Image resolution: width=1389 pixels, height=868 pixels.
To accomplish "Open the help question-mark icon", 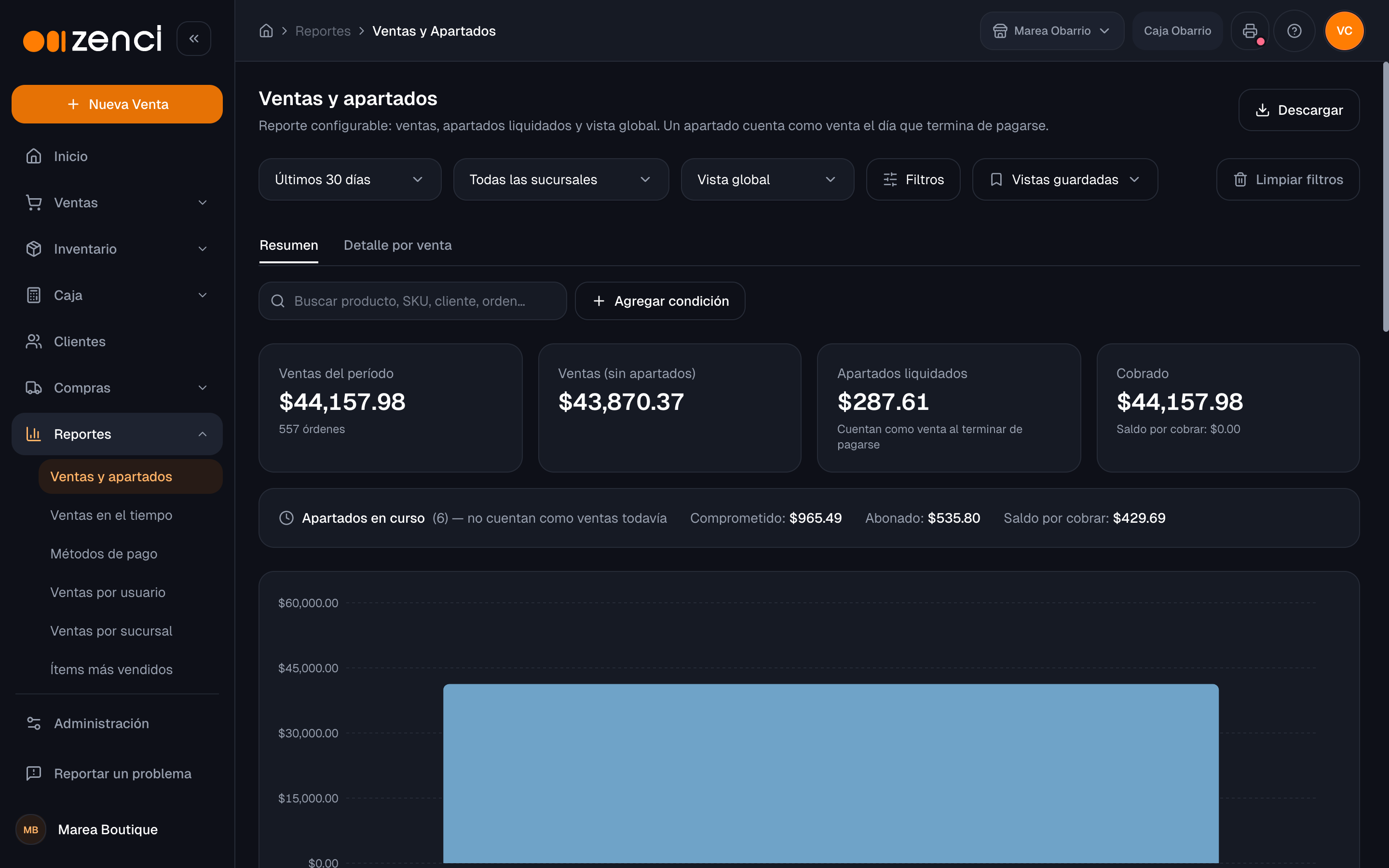I will pos(1294,31).
